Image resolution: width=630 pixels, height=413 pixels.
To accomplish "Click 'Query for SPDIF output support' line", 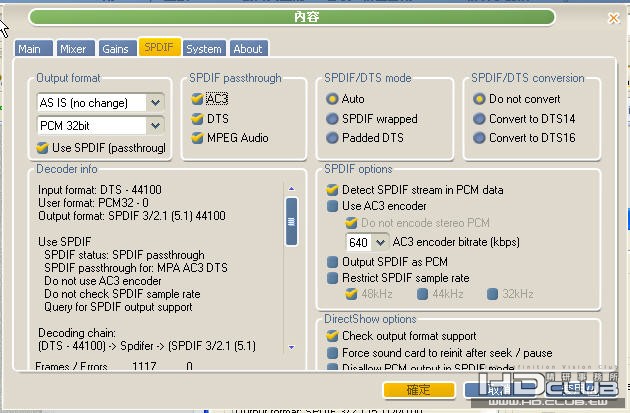I will [118, 307].
